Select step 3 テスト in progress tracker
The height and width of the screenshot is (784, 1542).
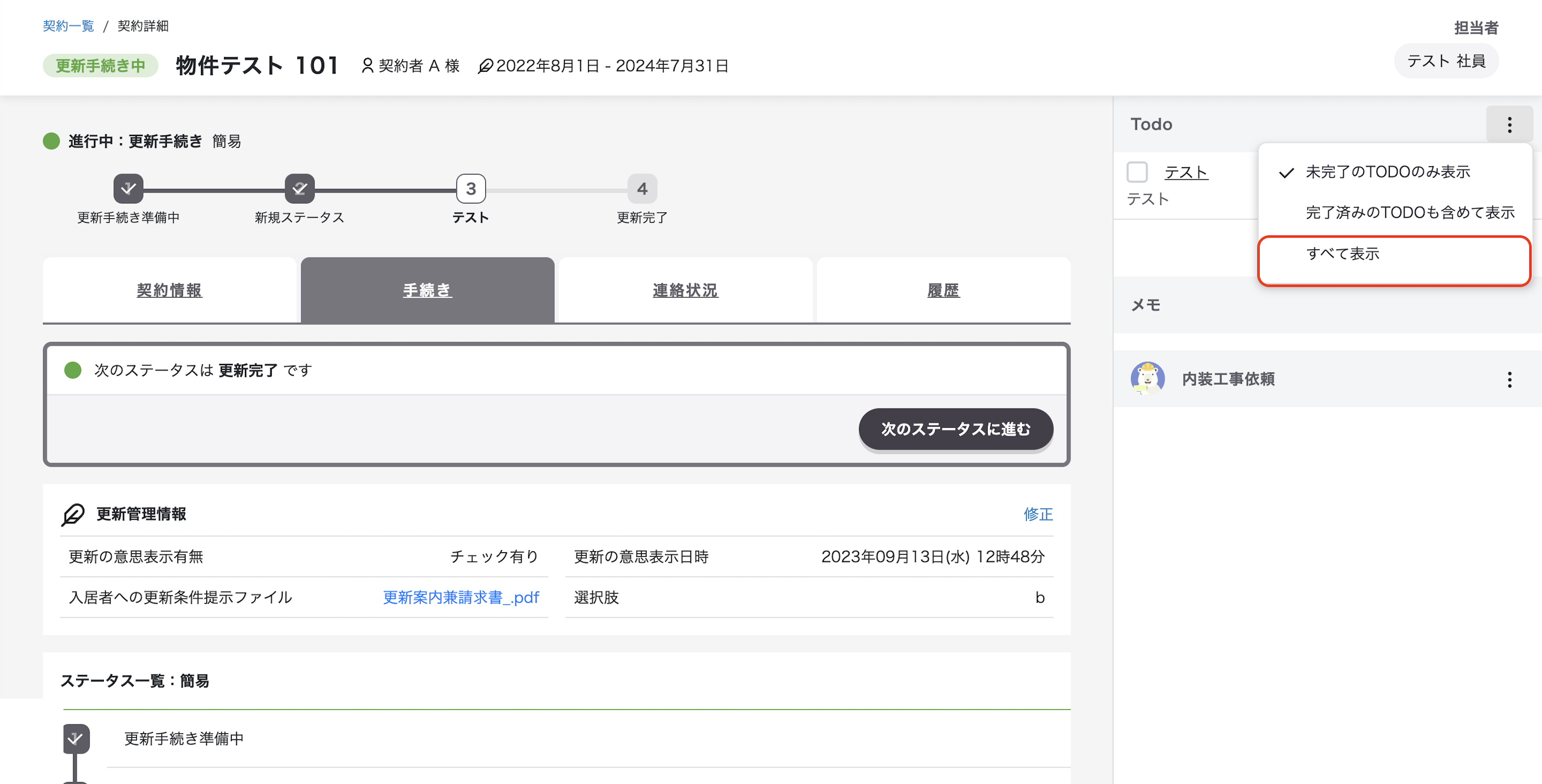click(x=470, y=189)
